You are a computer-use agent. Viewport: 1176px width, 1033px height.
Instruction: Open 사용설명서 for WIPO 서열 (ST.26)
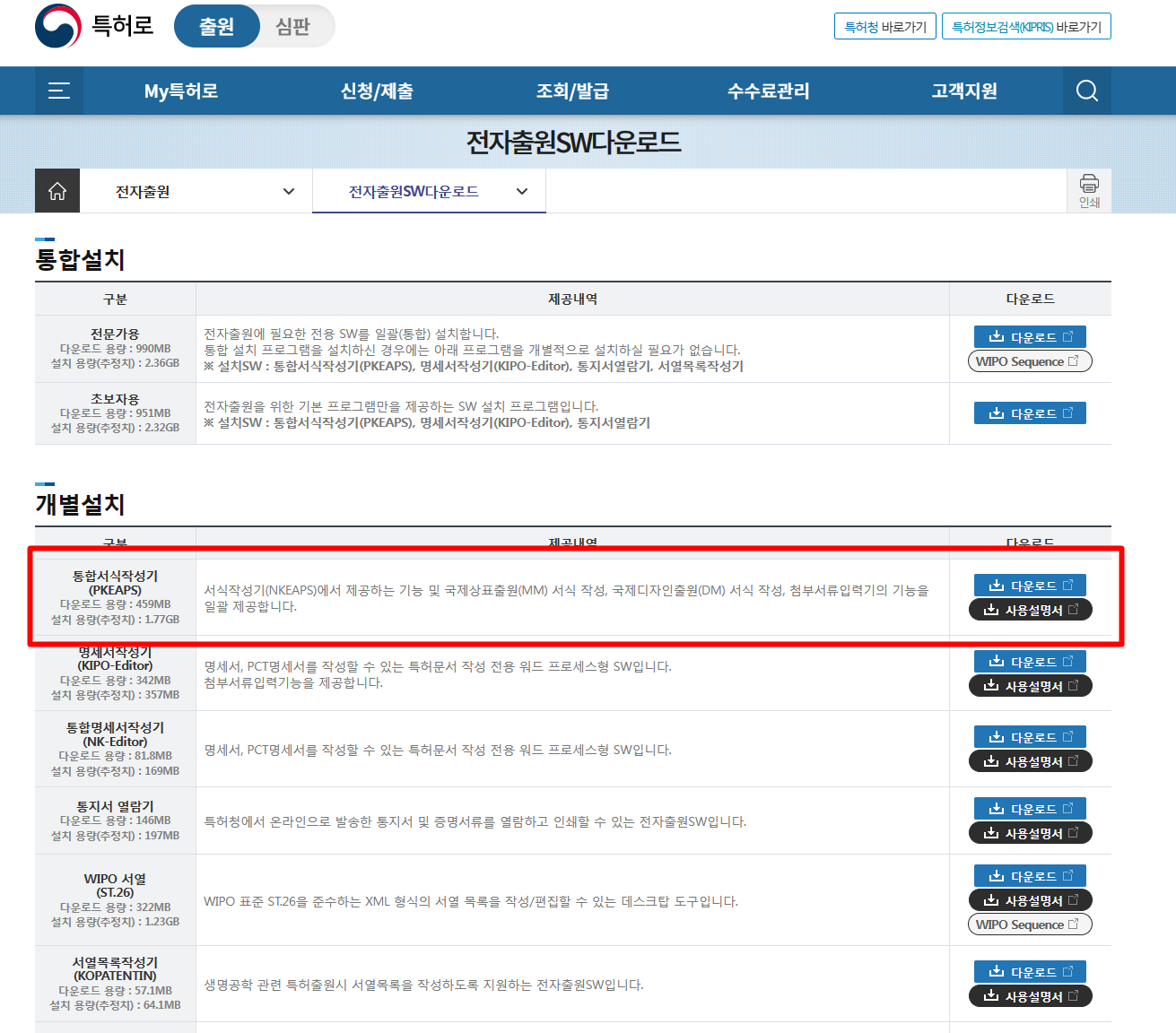pyautogui.click(x=1030, y=900)
